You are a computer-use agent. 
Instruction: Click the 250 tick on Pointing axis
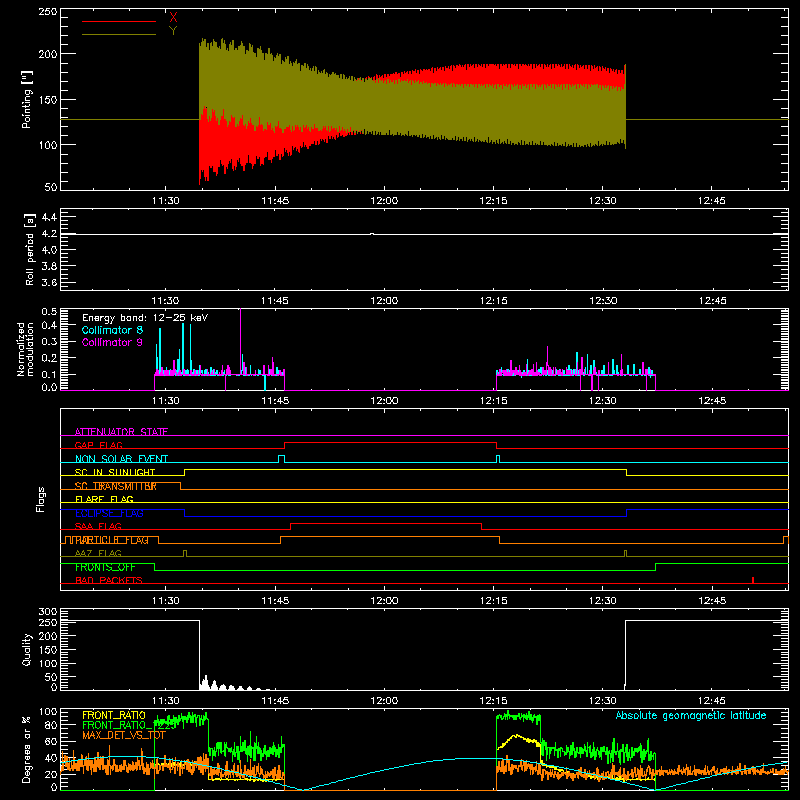click(x=48, y=11)
